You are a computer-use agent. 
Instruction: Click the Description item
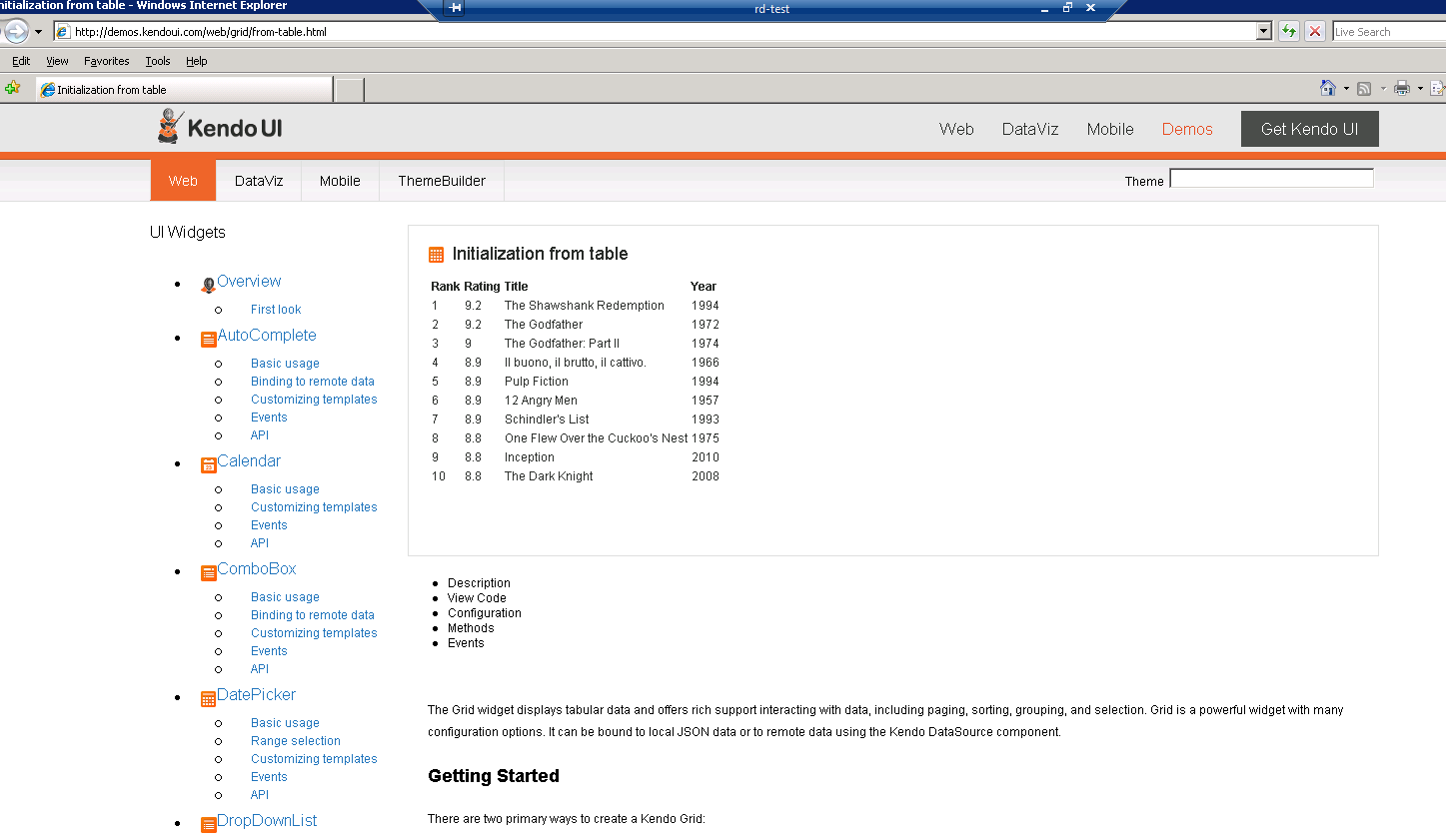click(479, 583)
